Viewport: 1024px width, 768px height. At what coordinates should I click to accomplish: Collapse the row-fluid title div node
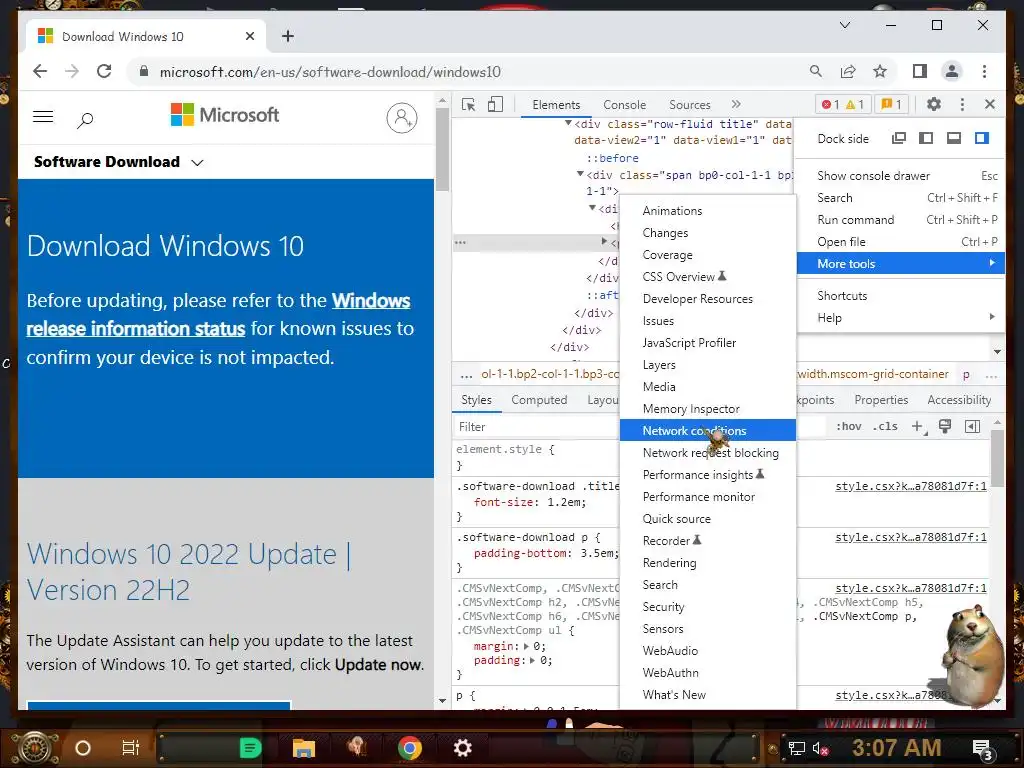tap(568, 123)
